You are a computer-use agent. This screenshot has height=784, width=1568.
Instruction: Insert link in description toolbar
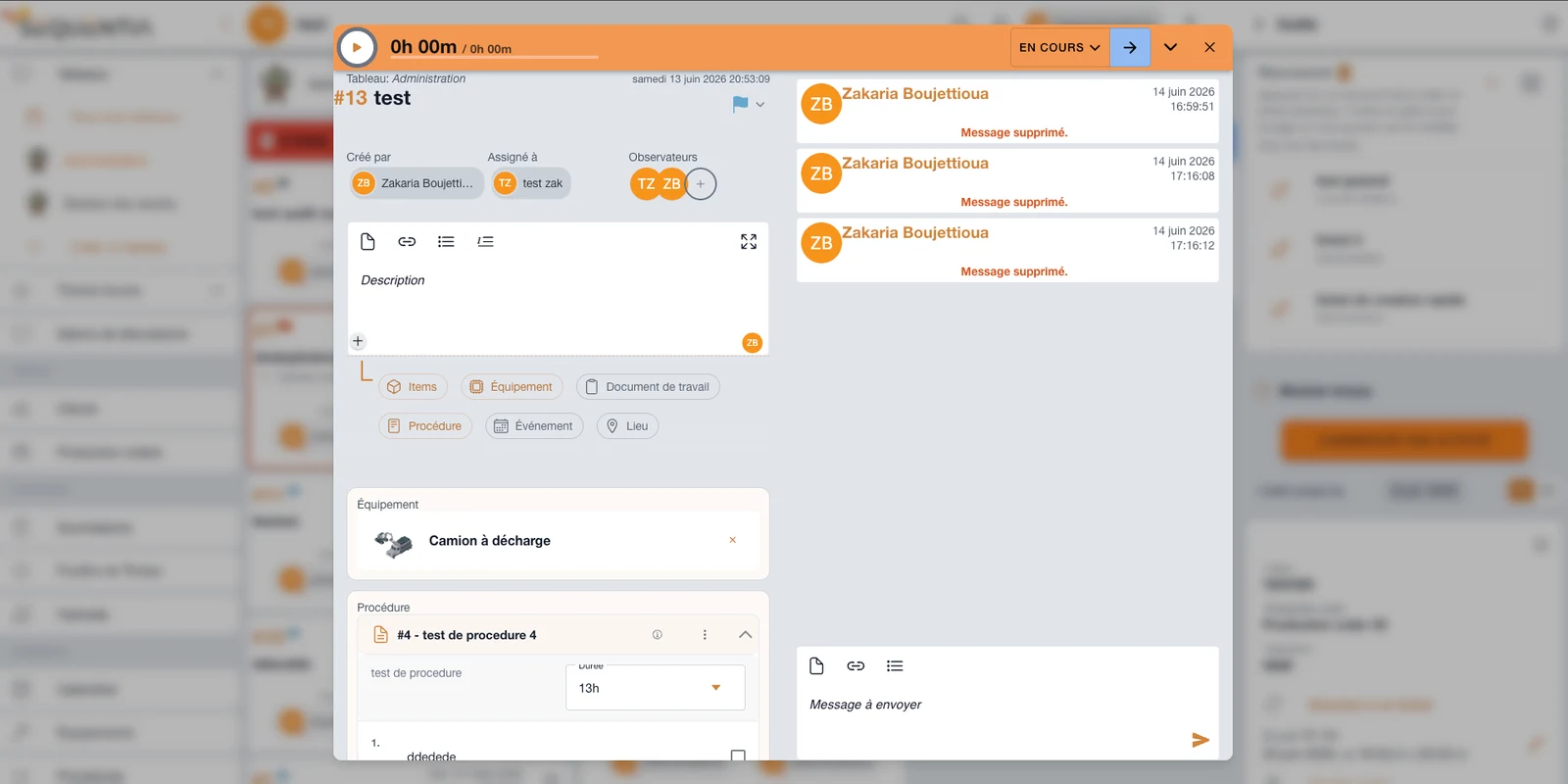(x=407, y=241)
